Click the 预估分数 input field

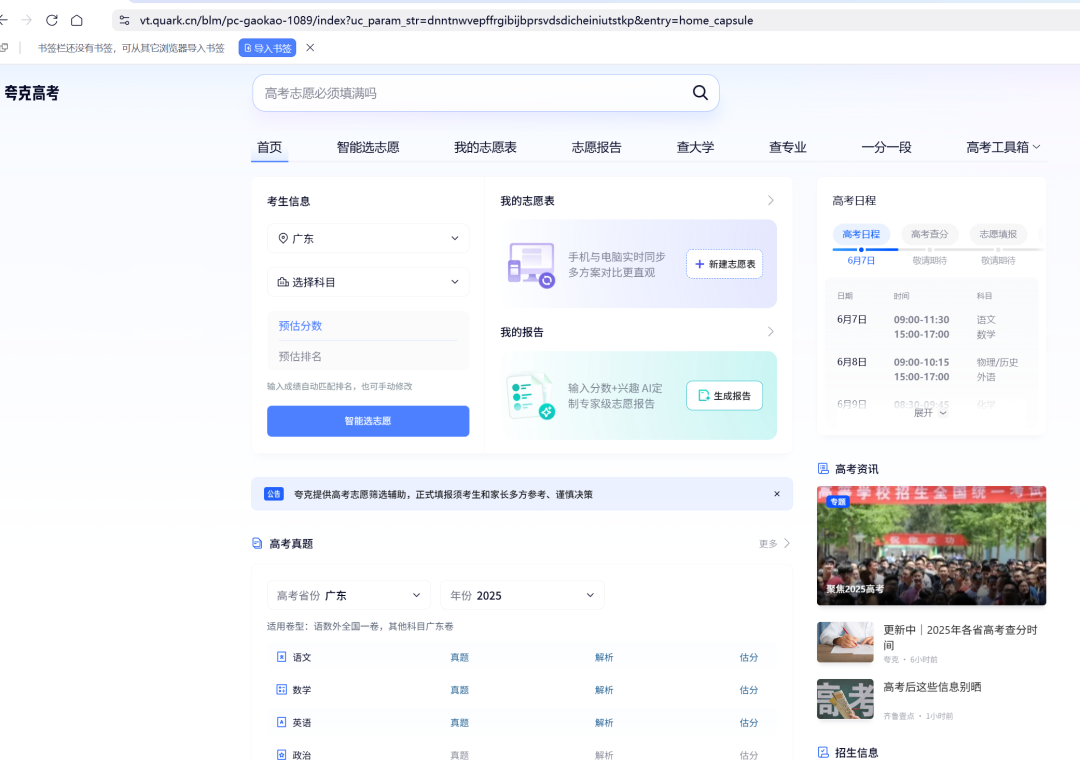pyautogui.click(x=368, y=326)
